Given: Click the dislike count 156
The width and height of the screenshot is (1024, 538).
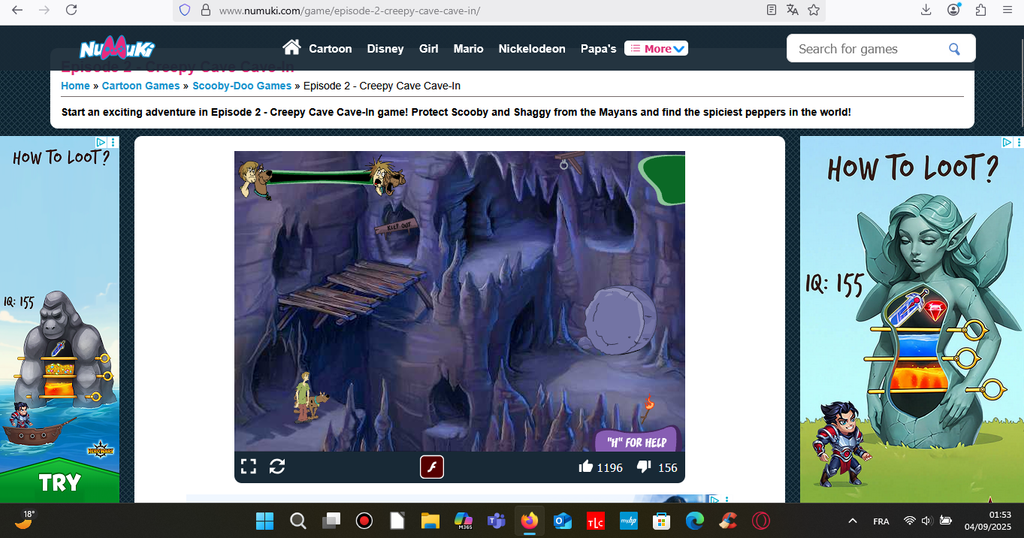Looking at the screenshot, I should coord(667,467).
